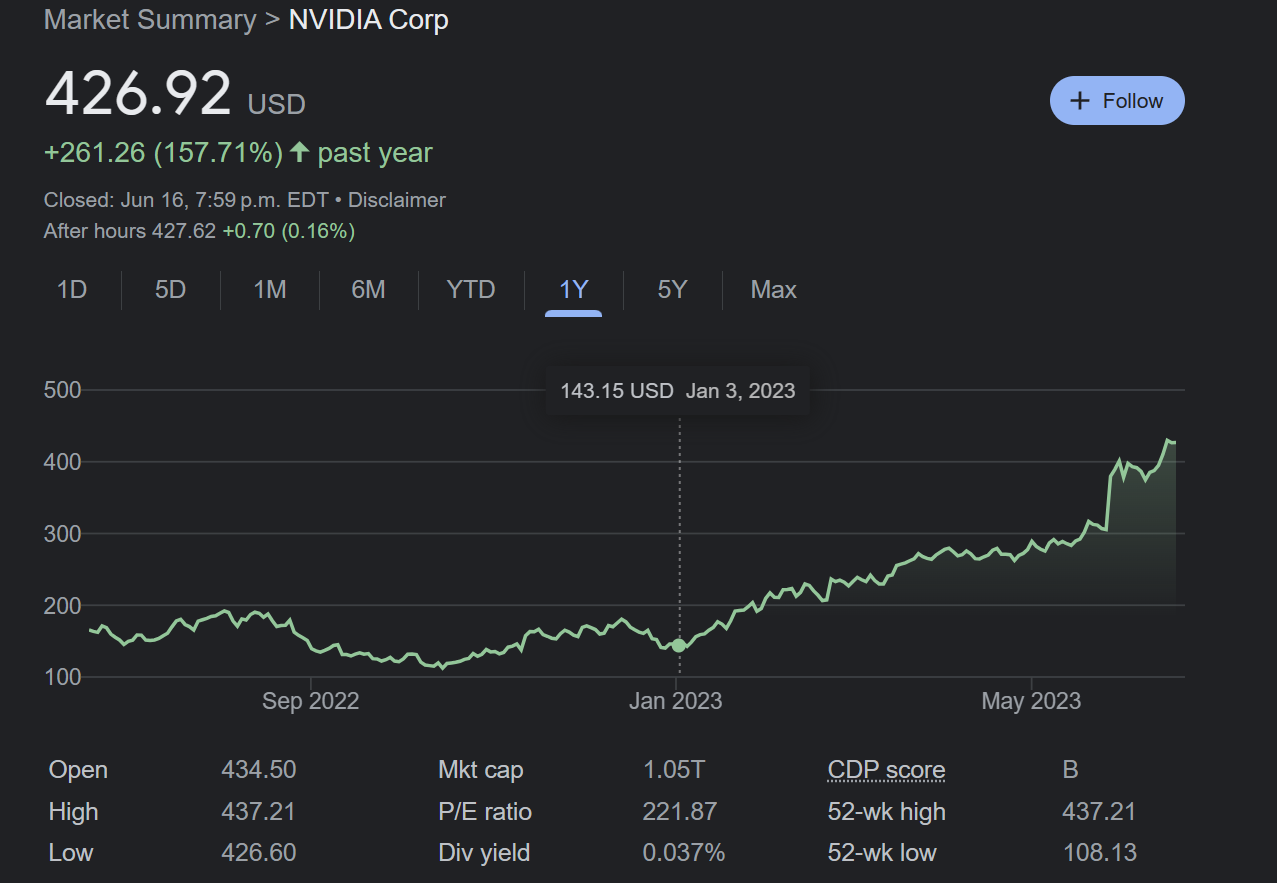Image resolution: width=1277 pixels, height=883 pixels.
Task: Click the highlighted Jan 3 chart data point
Action: pos(679,645)
